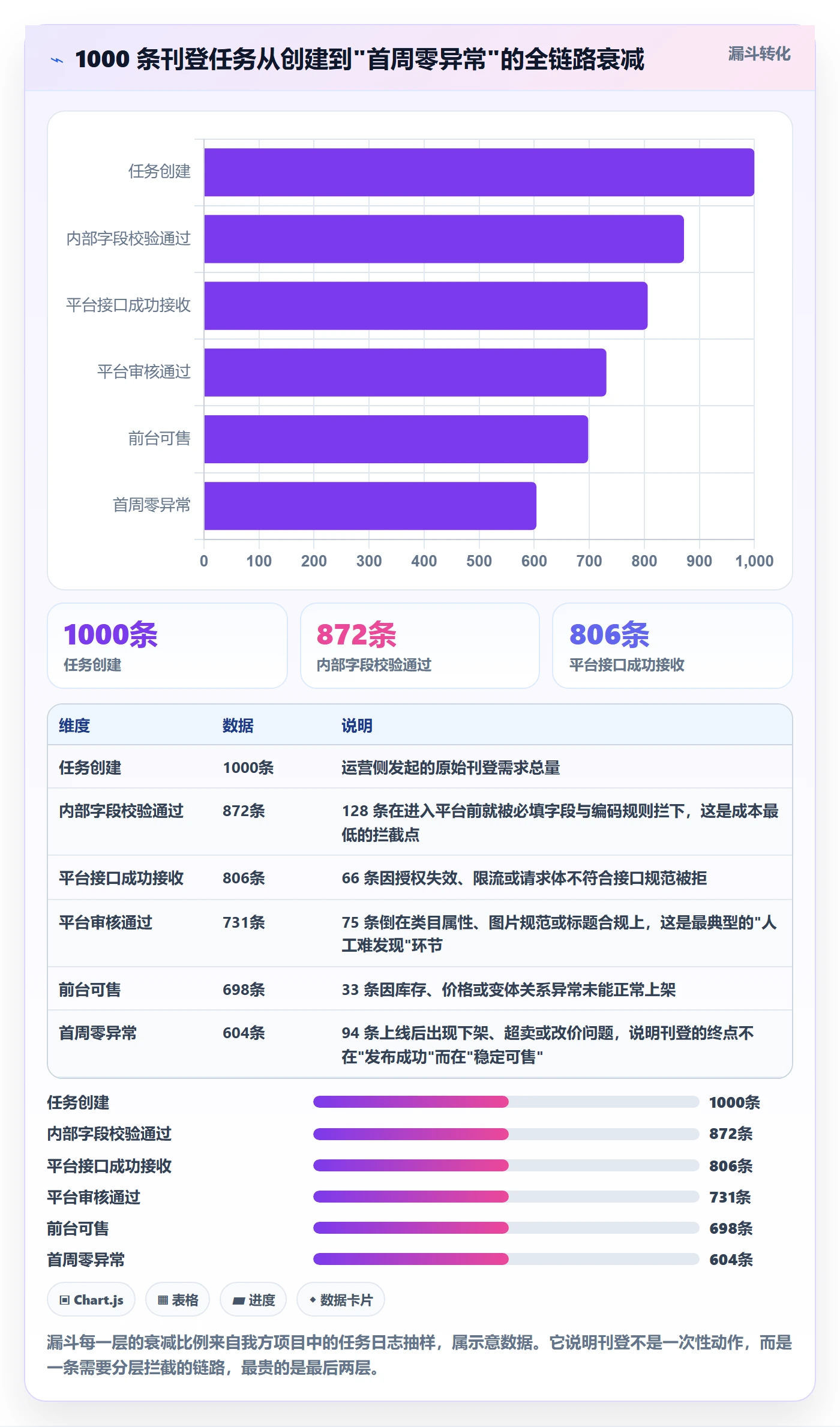The image size is (840, 1427).
Task: Click the table cell reading 731条
Action: point(244,922)
